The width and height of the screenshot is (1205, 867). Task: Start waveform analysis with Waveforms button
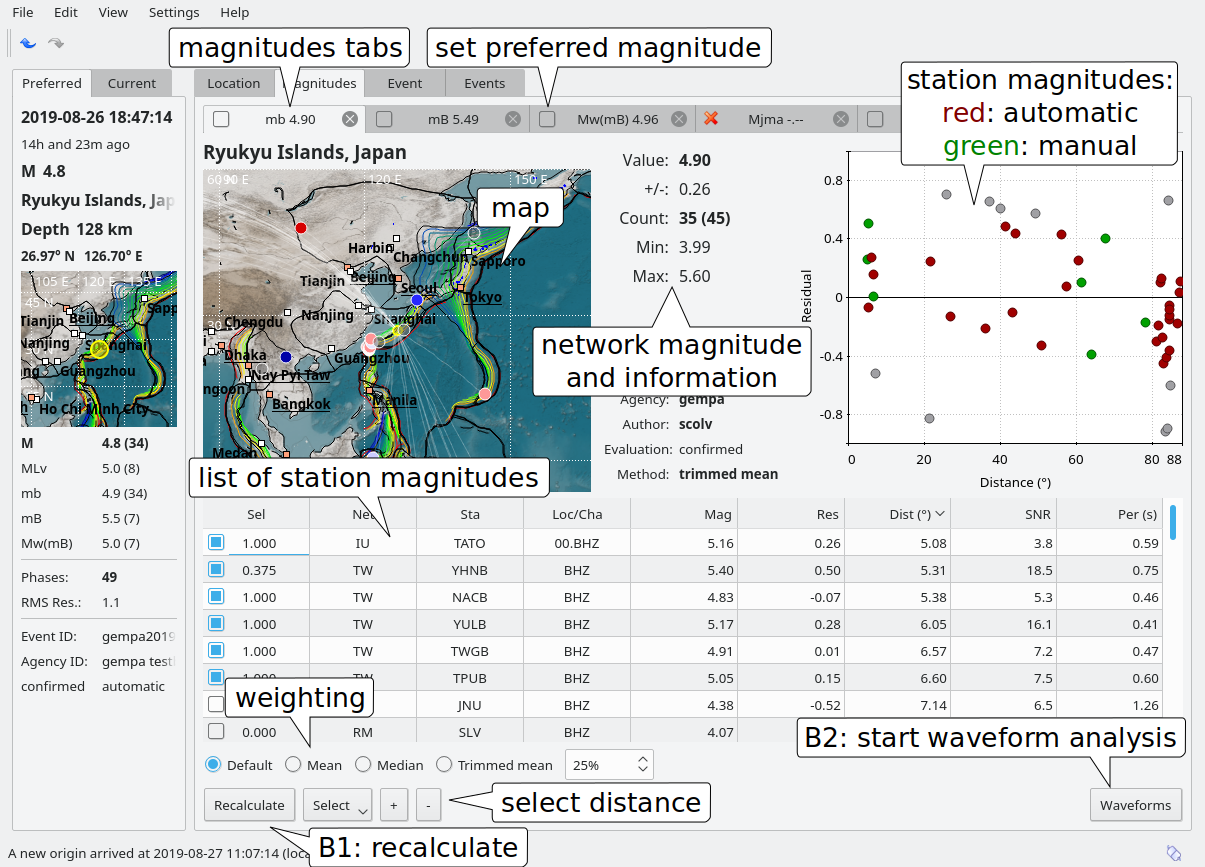pos(1135,805)
